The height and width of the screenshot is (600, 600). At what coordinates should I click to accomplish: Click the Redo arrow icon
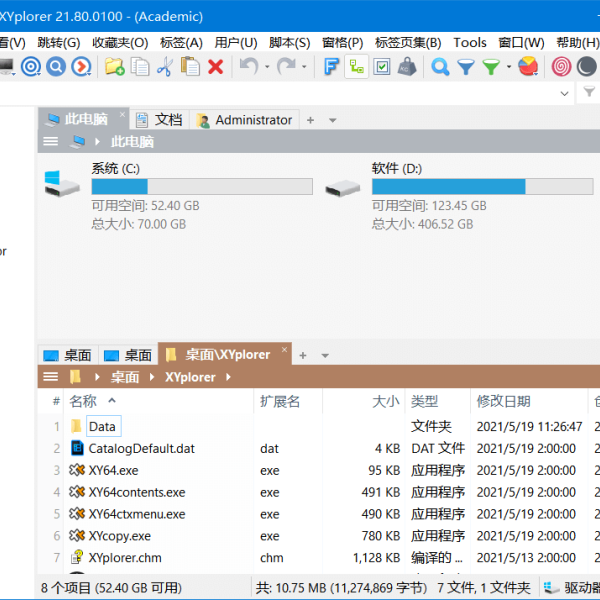(x=286, y=67)
